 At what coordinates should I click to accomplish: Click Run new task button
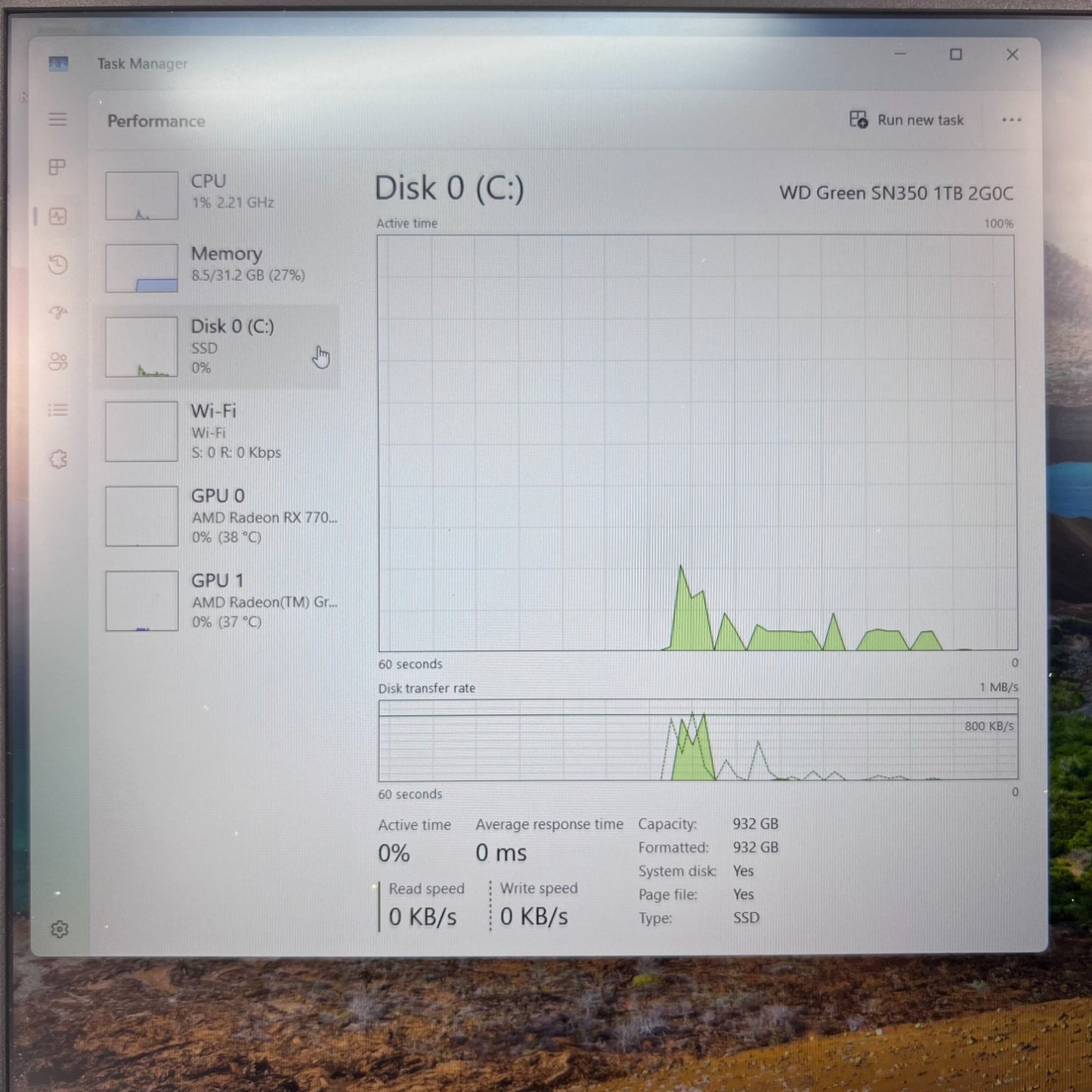tap(907, 120)
